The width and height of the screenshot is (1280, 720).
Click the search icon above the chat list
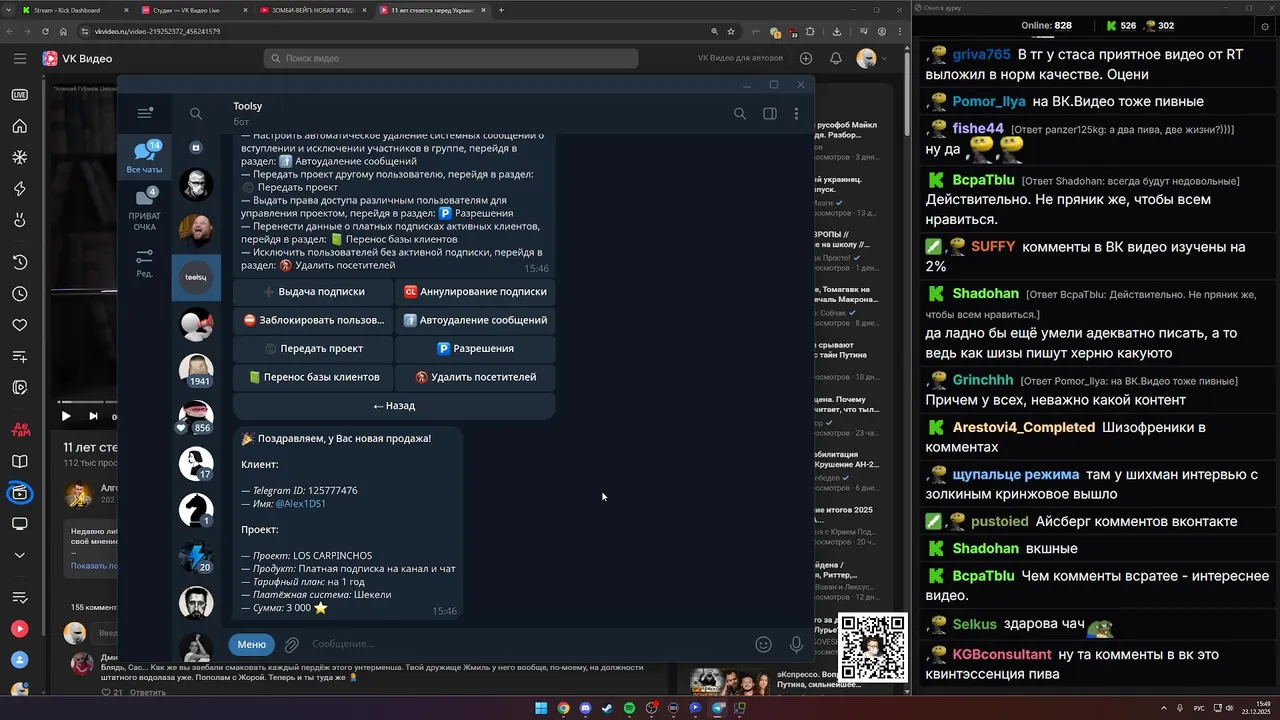tap(196, 114)
